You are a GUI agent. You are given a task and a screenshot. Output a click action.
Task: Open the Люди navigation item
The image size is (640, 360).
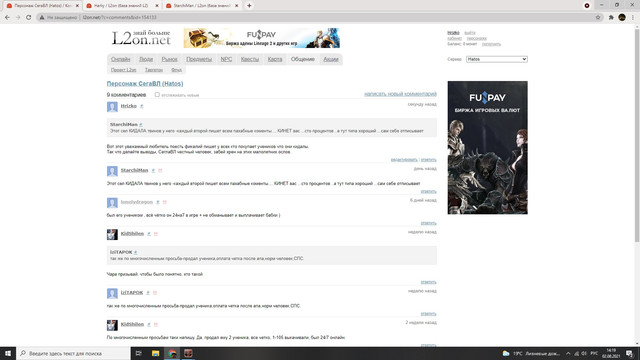pyautogui.click(x=146, y=59)
